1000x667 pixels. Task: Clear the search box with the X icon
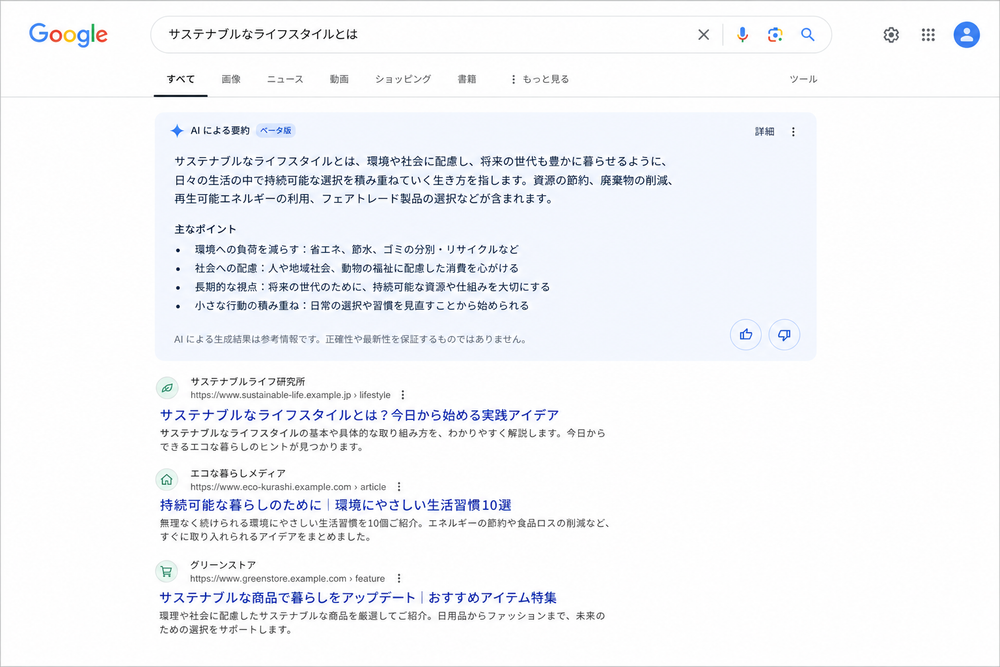(703, 34)
